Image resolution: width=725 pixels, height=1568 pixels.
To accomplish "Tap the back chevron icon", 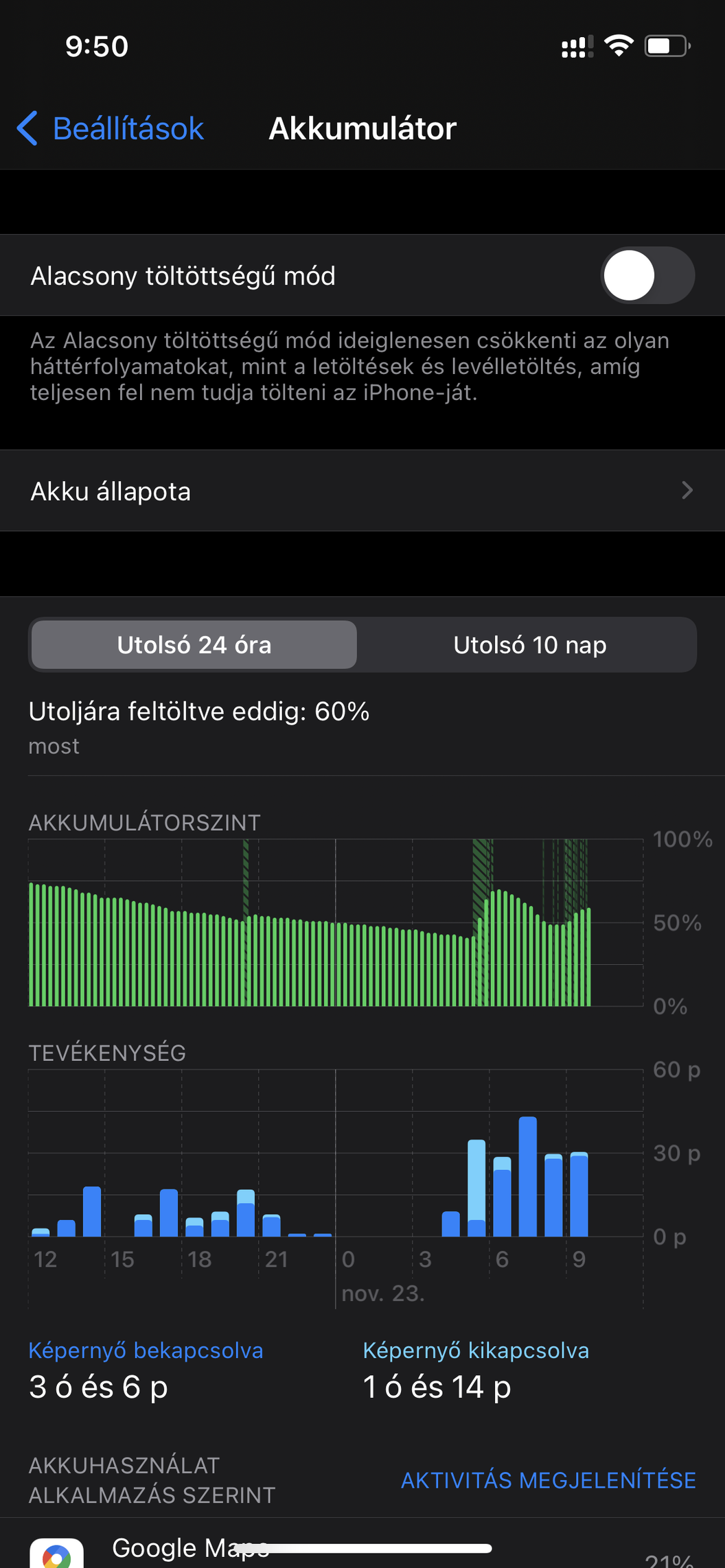I will pos(27,128).
